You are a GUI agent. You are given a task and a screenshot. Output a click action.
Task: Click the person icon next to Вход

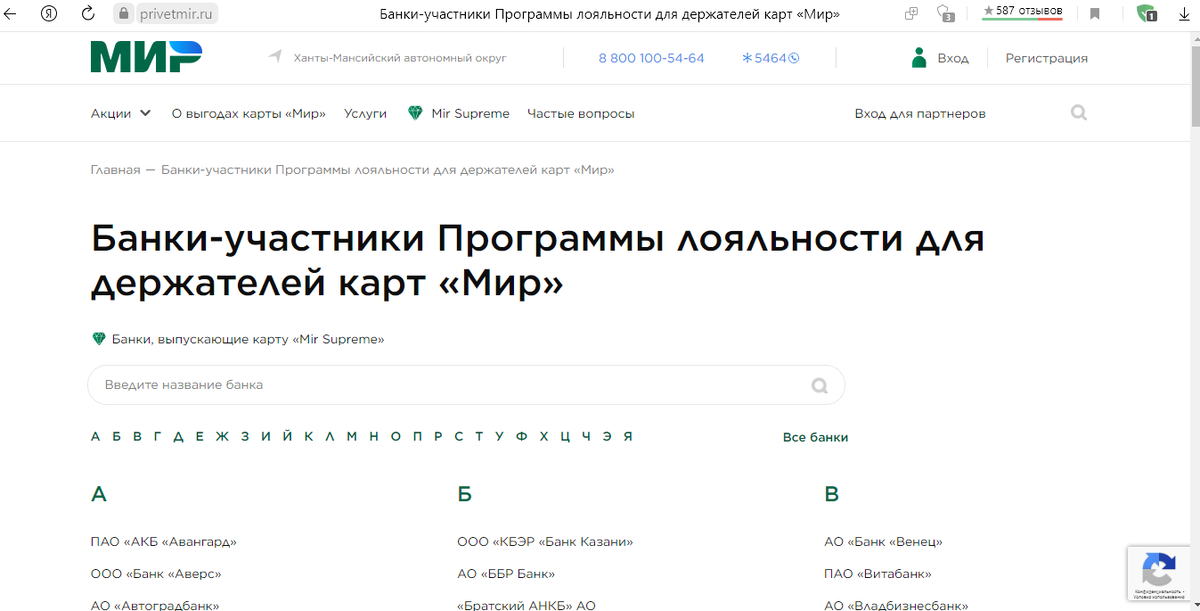point(919,57)
